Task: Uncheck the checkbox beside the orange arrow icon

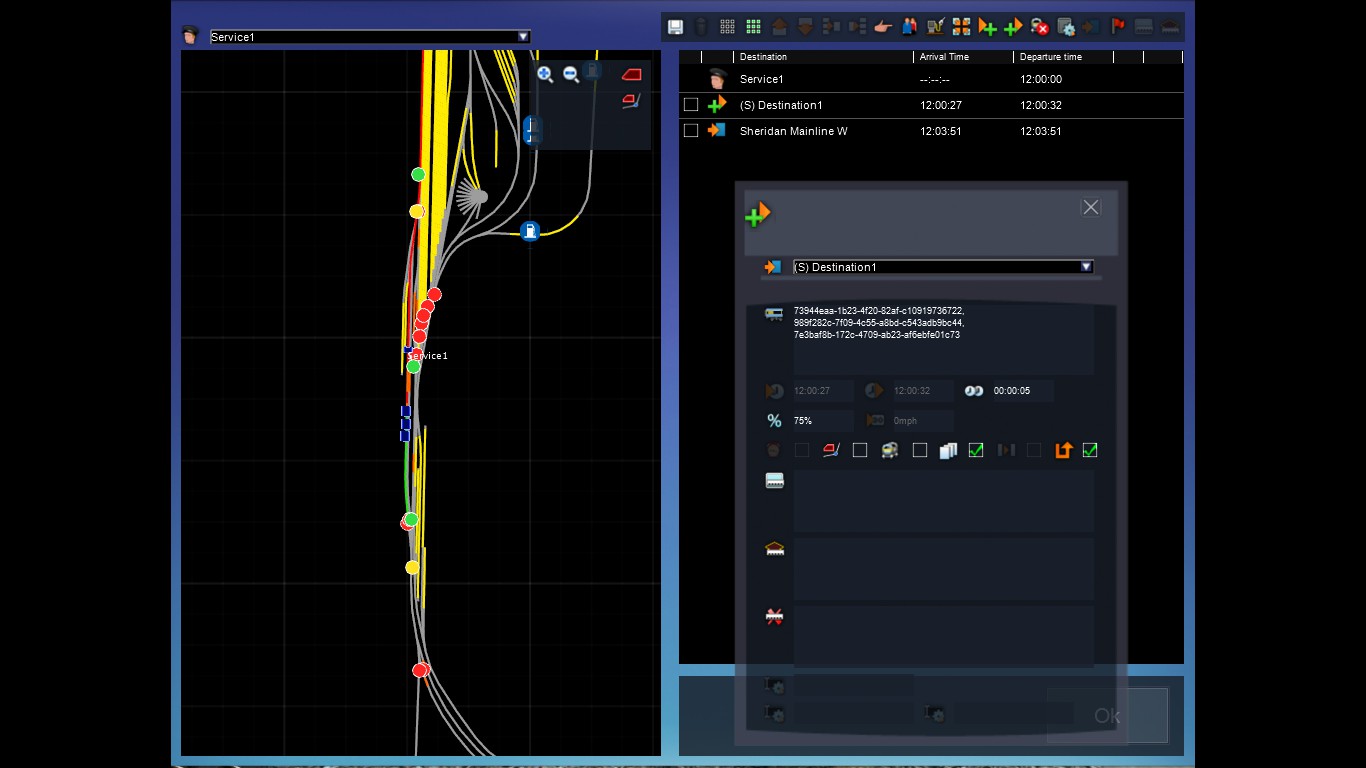Action: click(x=1090, y=451)
